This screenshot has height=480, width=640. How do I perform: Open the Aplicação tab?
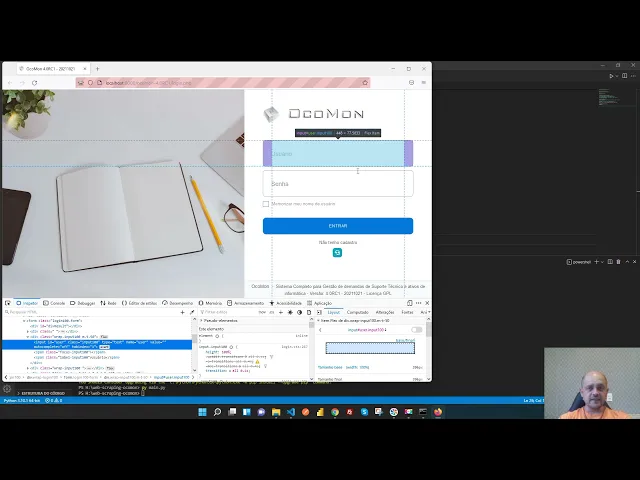(320, 303)
